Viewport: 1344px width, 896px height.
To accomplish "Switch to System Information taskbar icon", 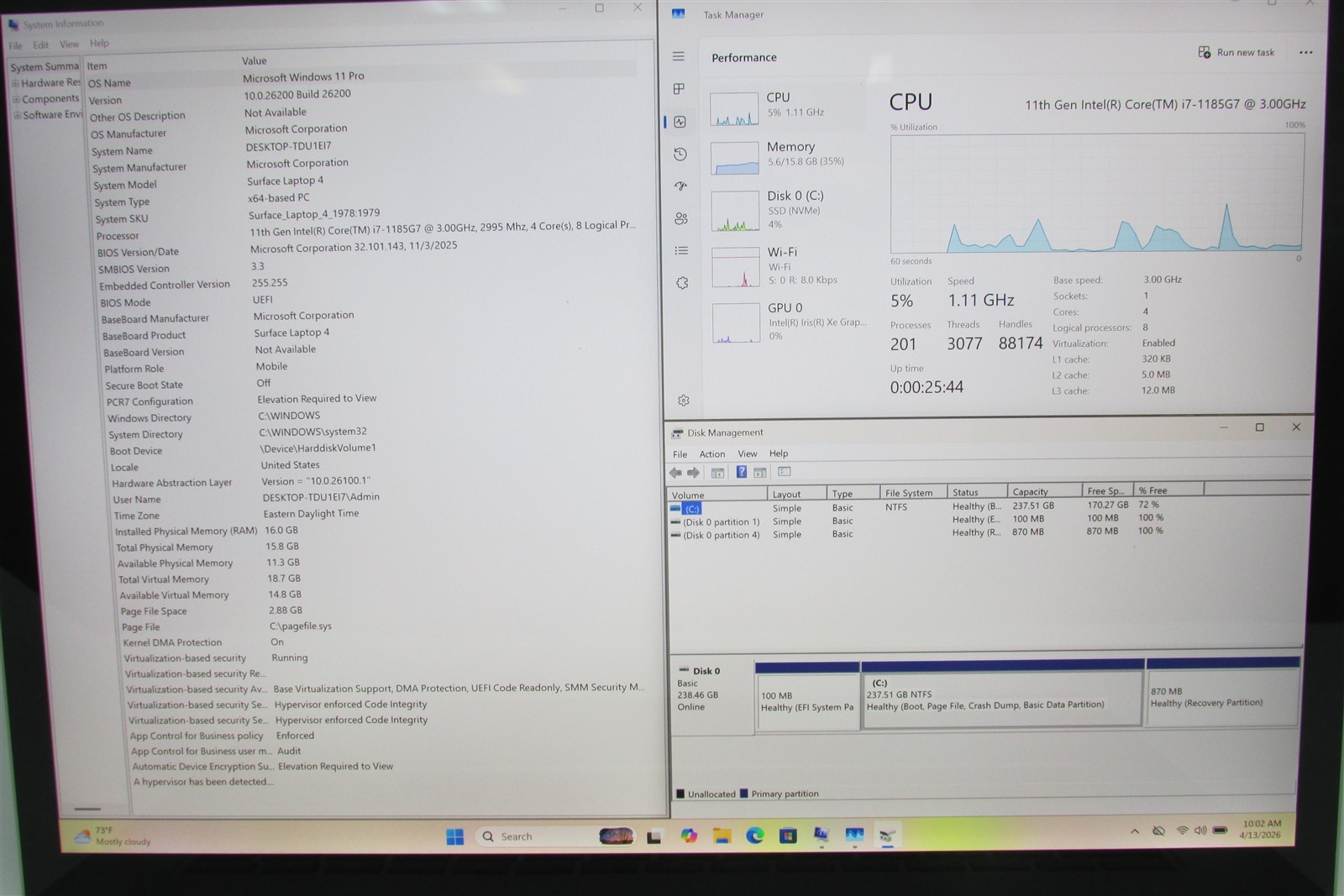I will (821, 834).
